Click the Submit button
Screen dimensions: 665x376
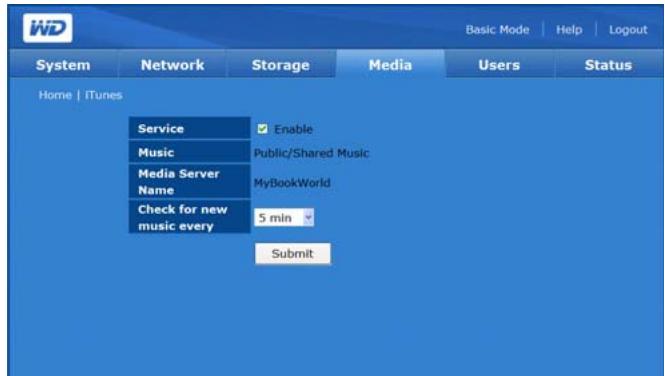[293, 253]
